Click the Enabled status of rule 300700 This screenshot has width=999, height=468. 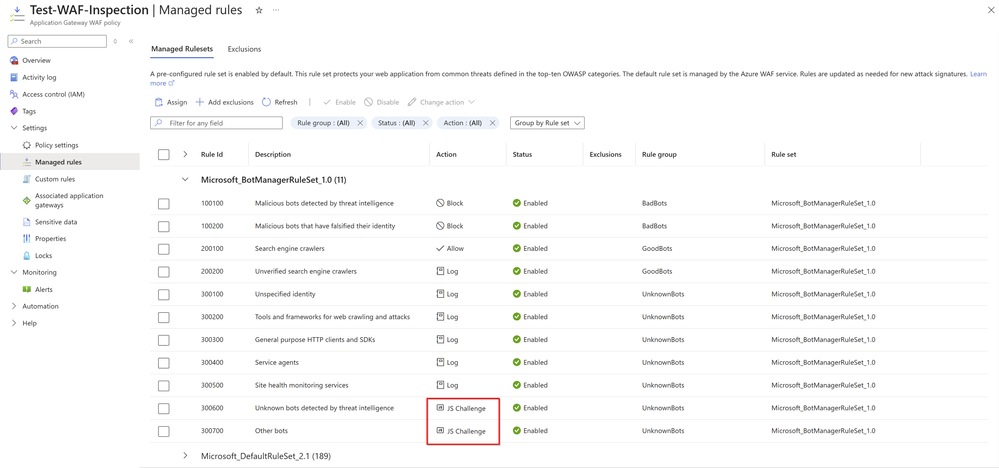(530, 431)
